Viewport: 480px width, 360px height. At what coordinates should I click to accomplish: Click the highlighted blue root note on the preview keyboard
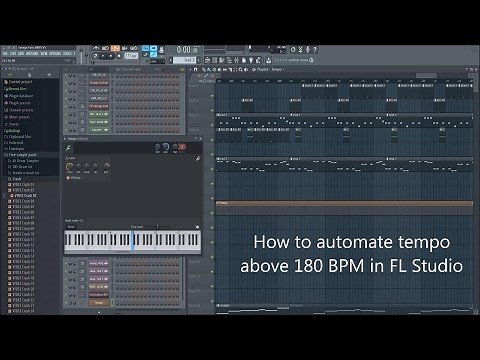click(133, 241)
